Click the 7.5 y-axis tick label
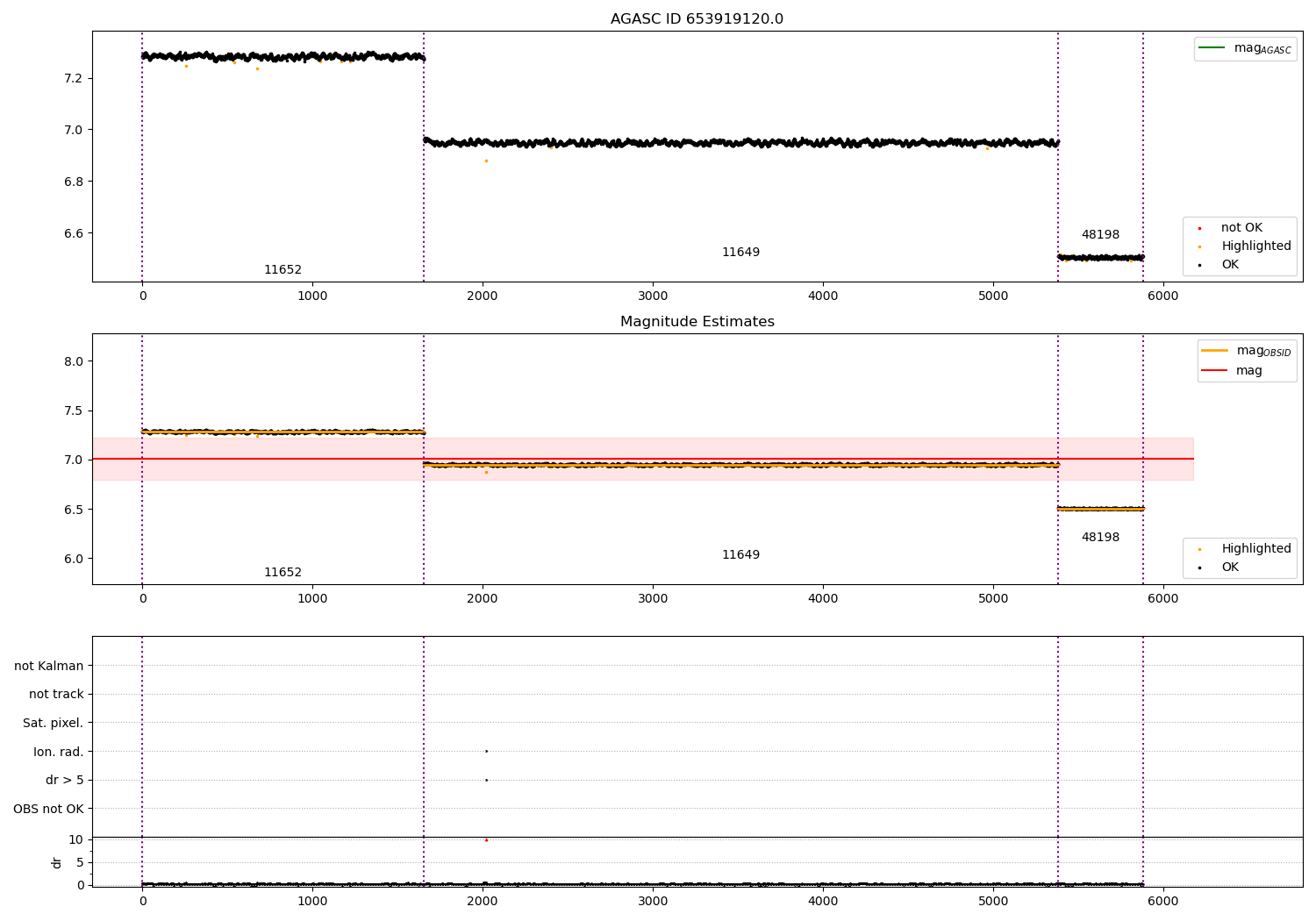 tap(74, 411)
